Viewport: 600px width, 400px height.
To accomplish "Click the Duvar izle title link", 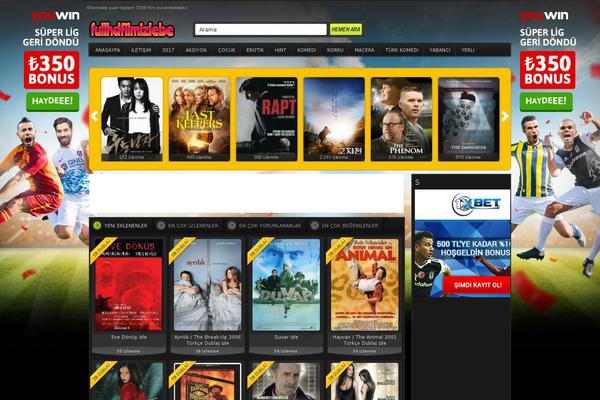I will point(286,337).
